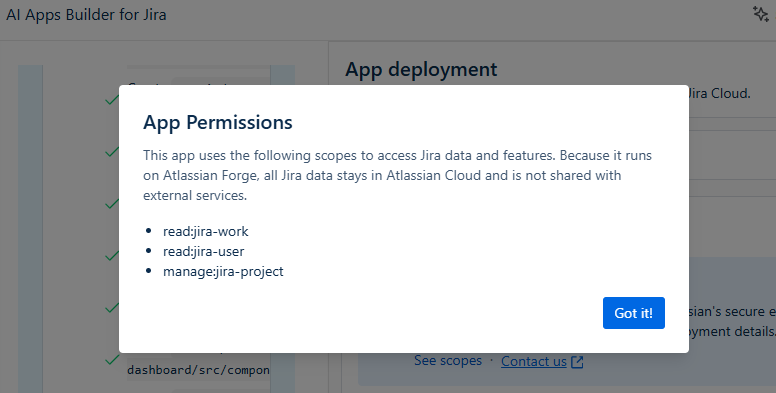Click the App Permissions dialog heading
This screenshot has width=776, height=393.
[218, 122]
